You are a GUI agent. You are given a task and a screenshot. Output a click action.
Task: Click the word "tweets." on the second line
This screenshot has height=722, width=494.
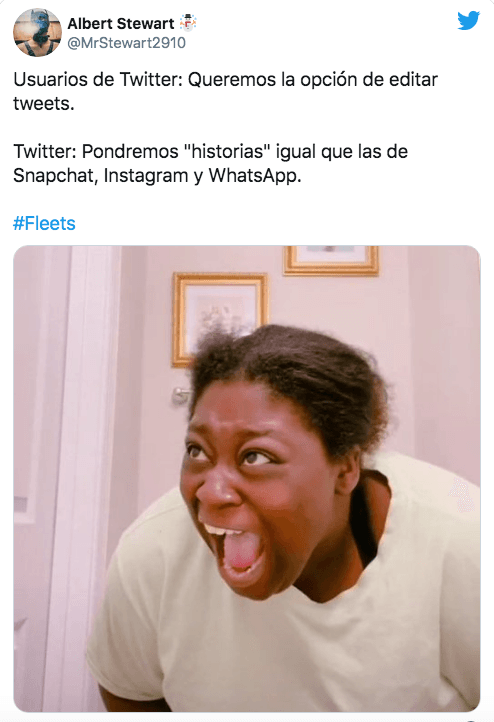coord(44,104)
